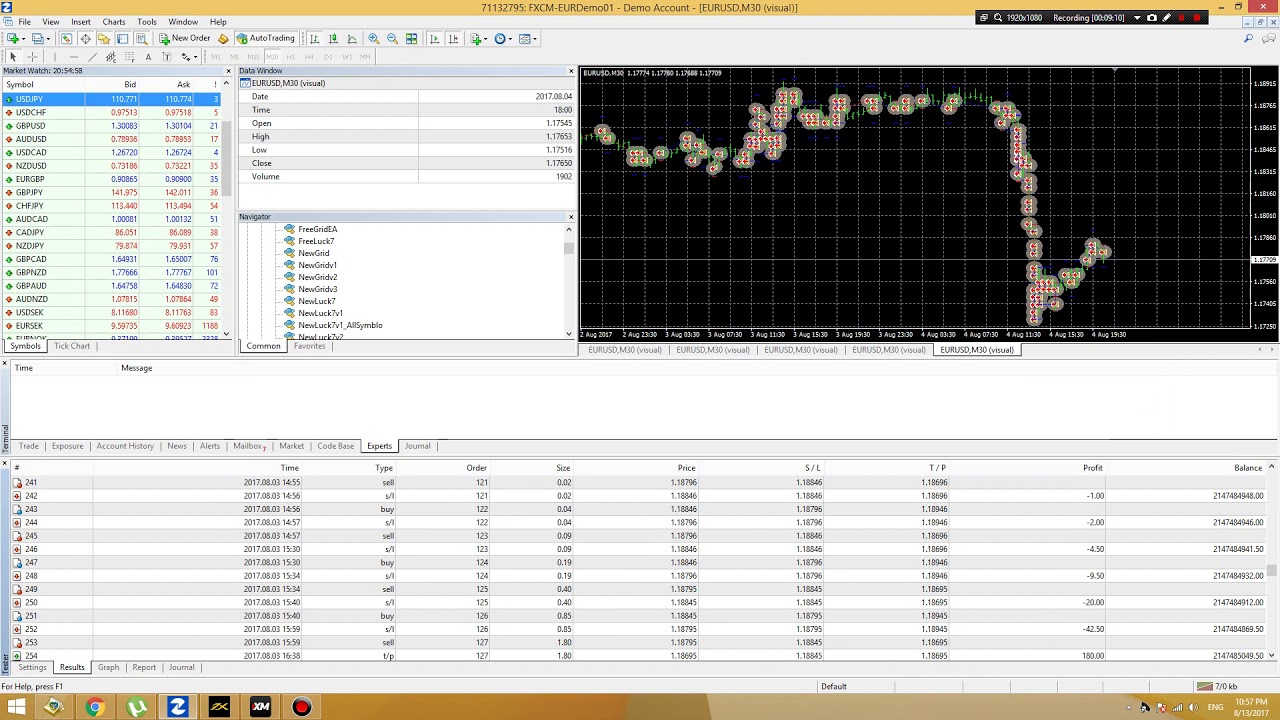Sort results by Balance column header

coord(1247,468)
